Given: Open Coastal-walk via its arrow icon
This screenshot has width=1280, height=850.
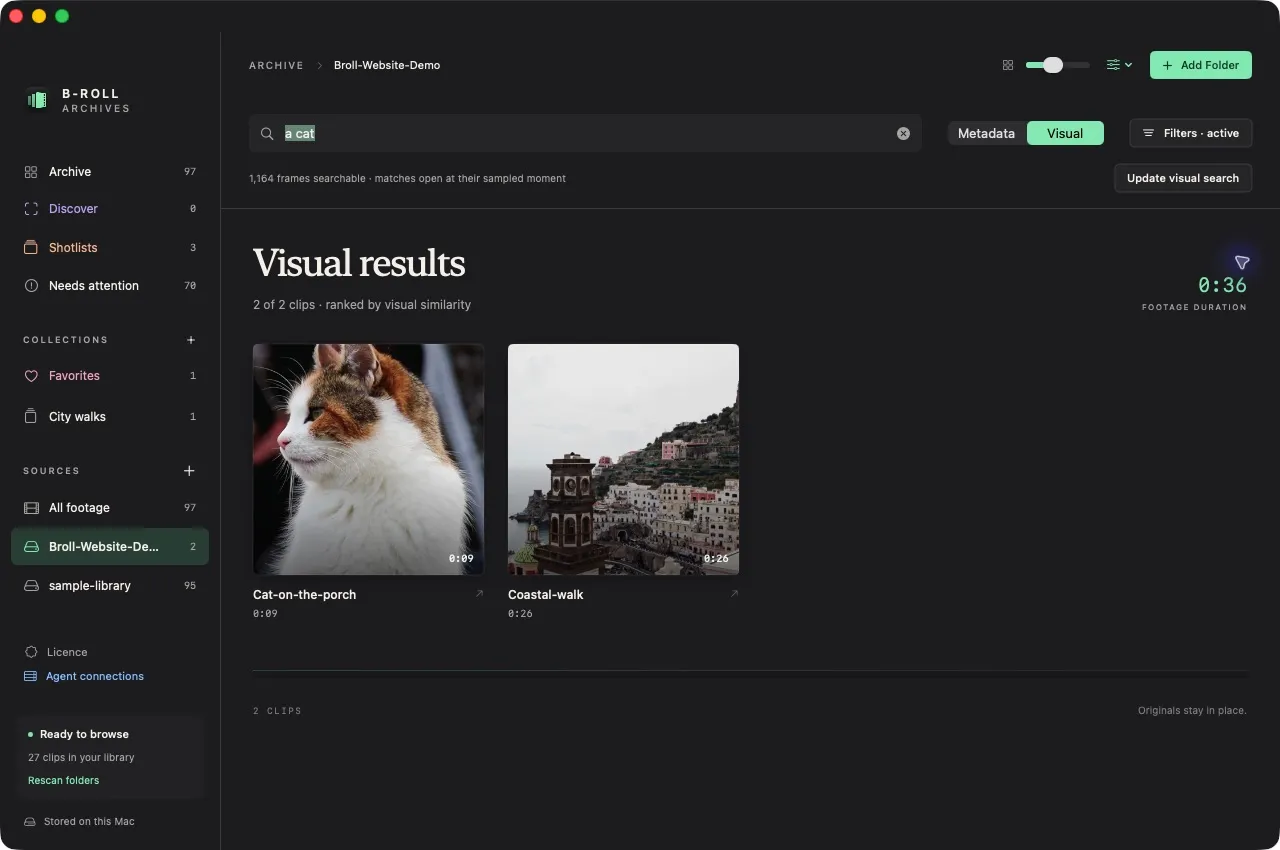Looking at the screenshot, I should [734, 594].
